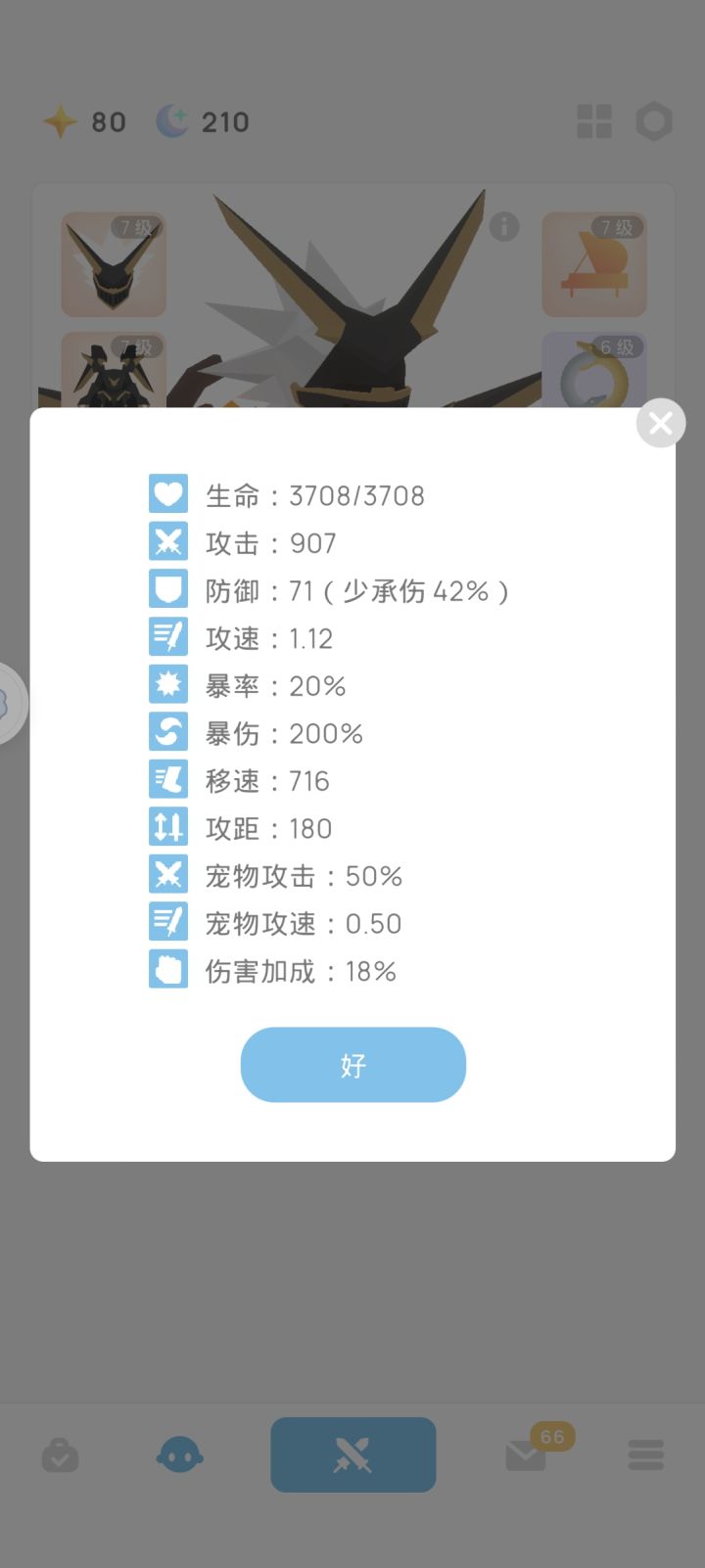The width and height of the screenshot is (705, 1568).
Task: Open the grid view icon
Action: coord(594,122)
